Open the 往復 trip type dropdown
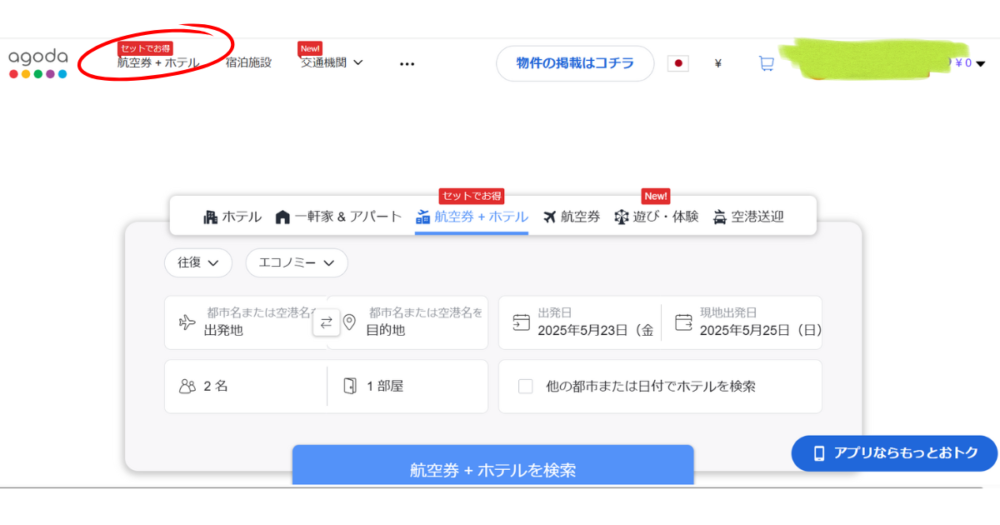The image size is (1000, 525). [x=198, y=263]
